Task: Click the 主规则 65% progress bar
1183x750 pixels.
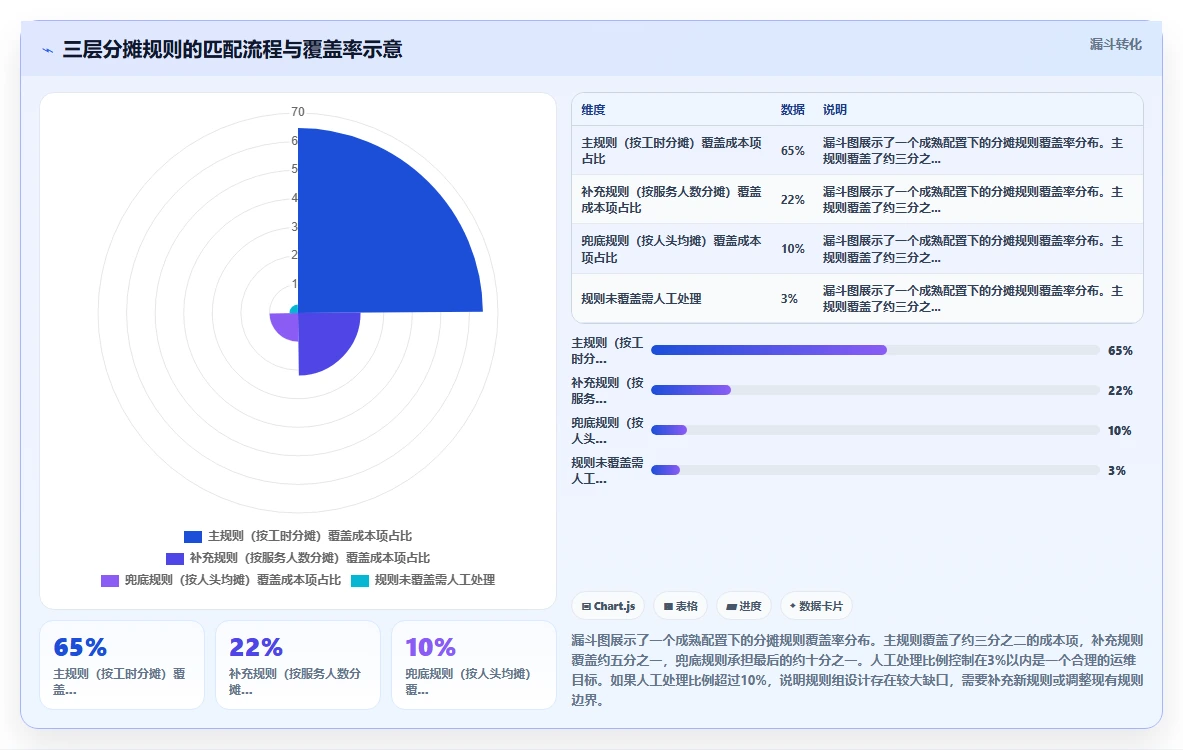Action: [875, 350]
